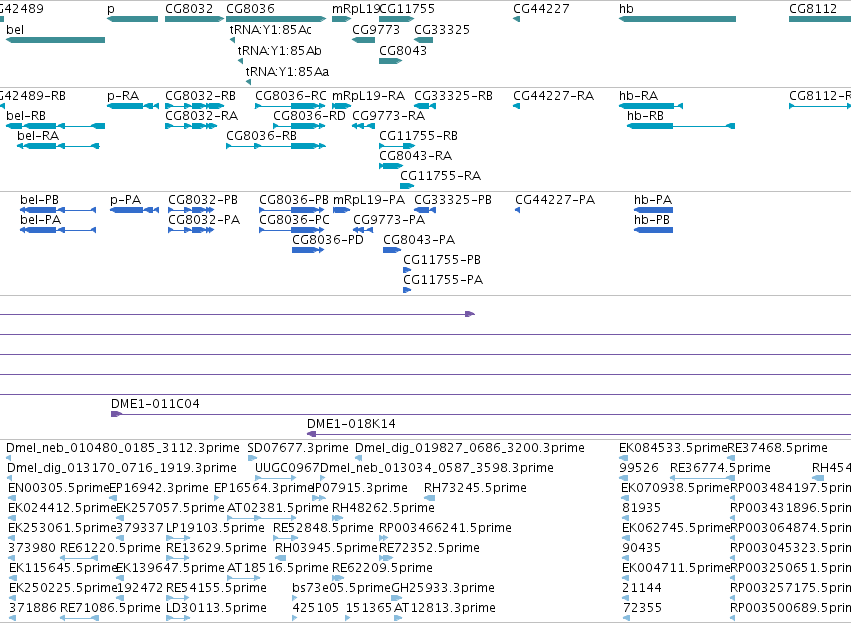The image size is (851, 623).
Task: Select protein 'CG8043-PA'
Action: pyautogui.click(x=419, y=240)
